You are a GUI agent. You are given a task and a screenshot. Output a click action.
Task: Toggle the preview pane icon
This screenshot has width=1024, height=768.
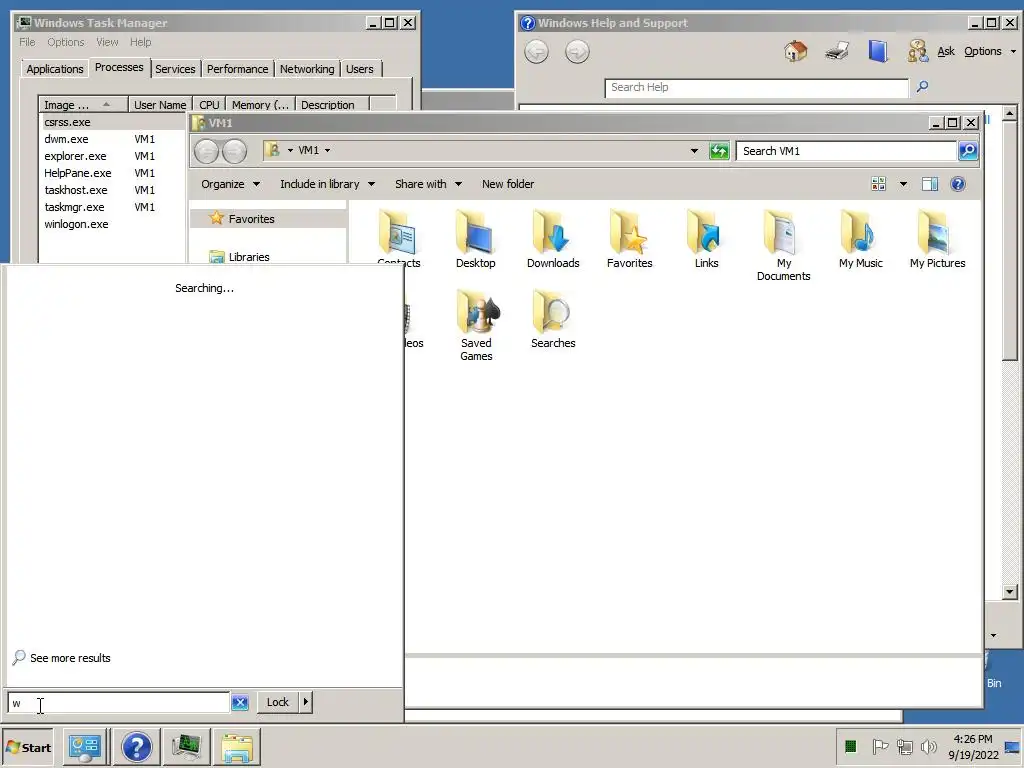tap(930, 184)
